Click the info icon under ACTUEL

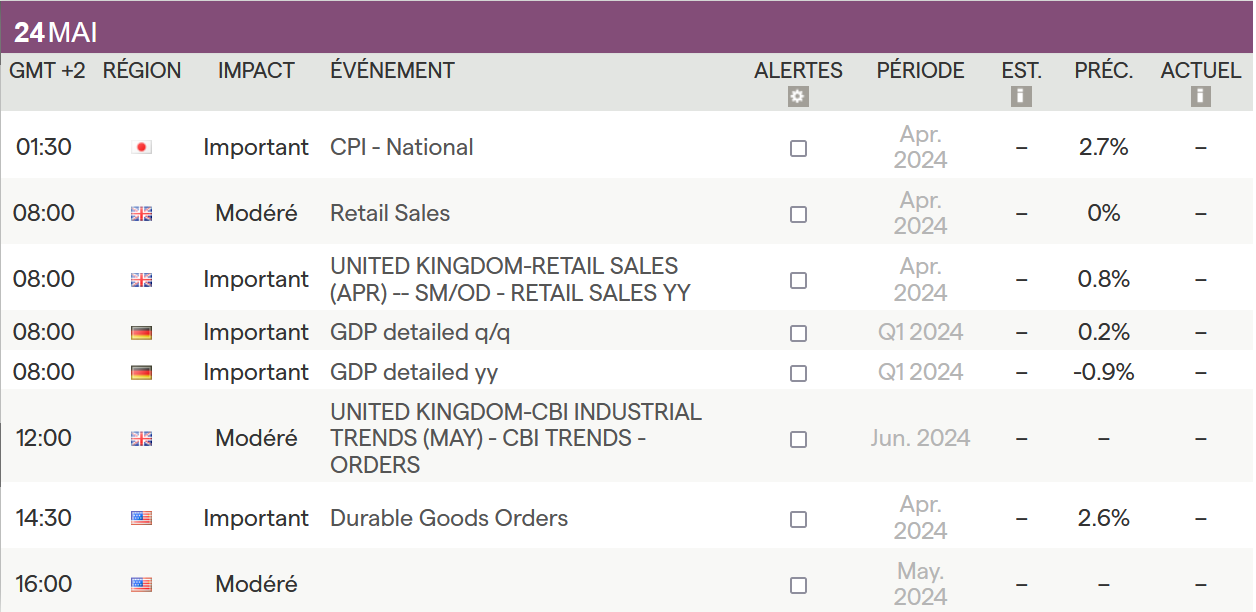(1201, 97)
